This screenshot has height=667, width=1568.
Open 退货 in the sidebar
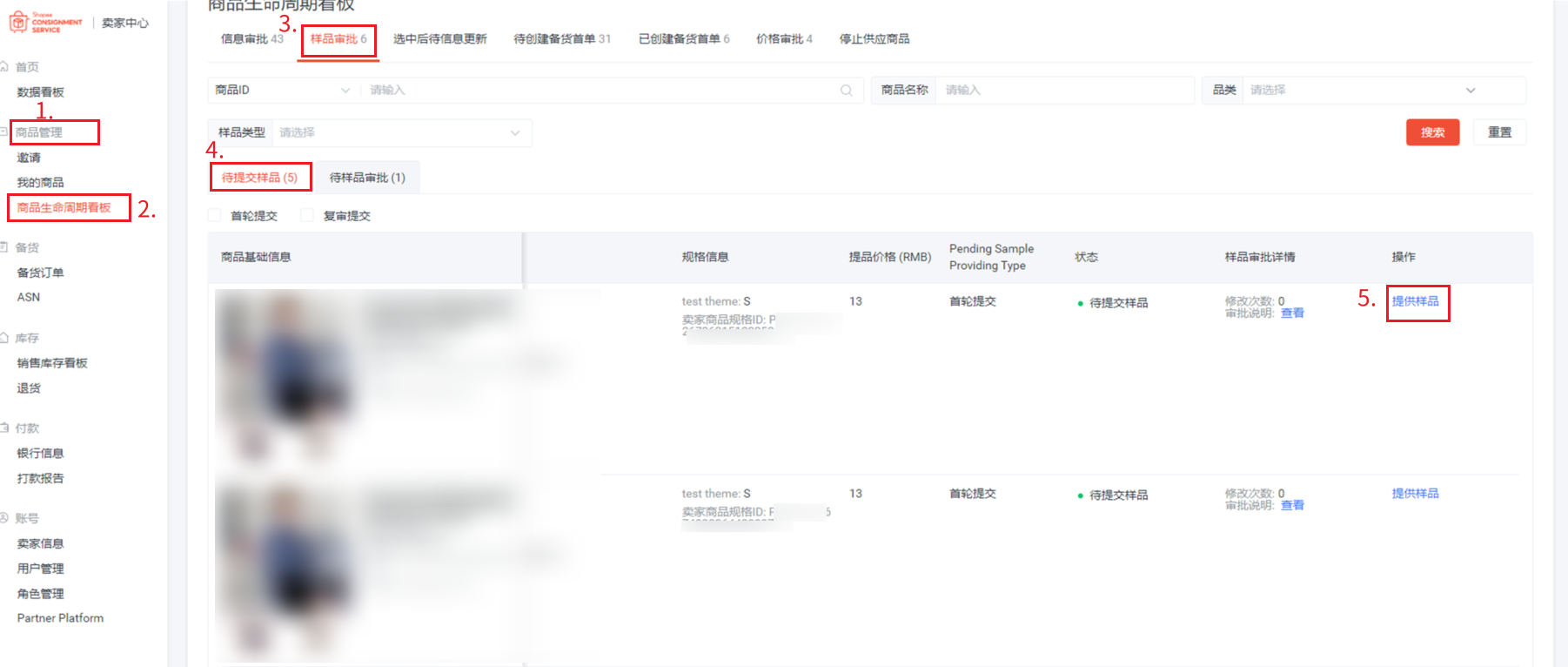pyautogui.click(x=29, y=388)
